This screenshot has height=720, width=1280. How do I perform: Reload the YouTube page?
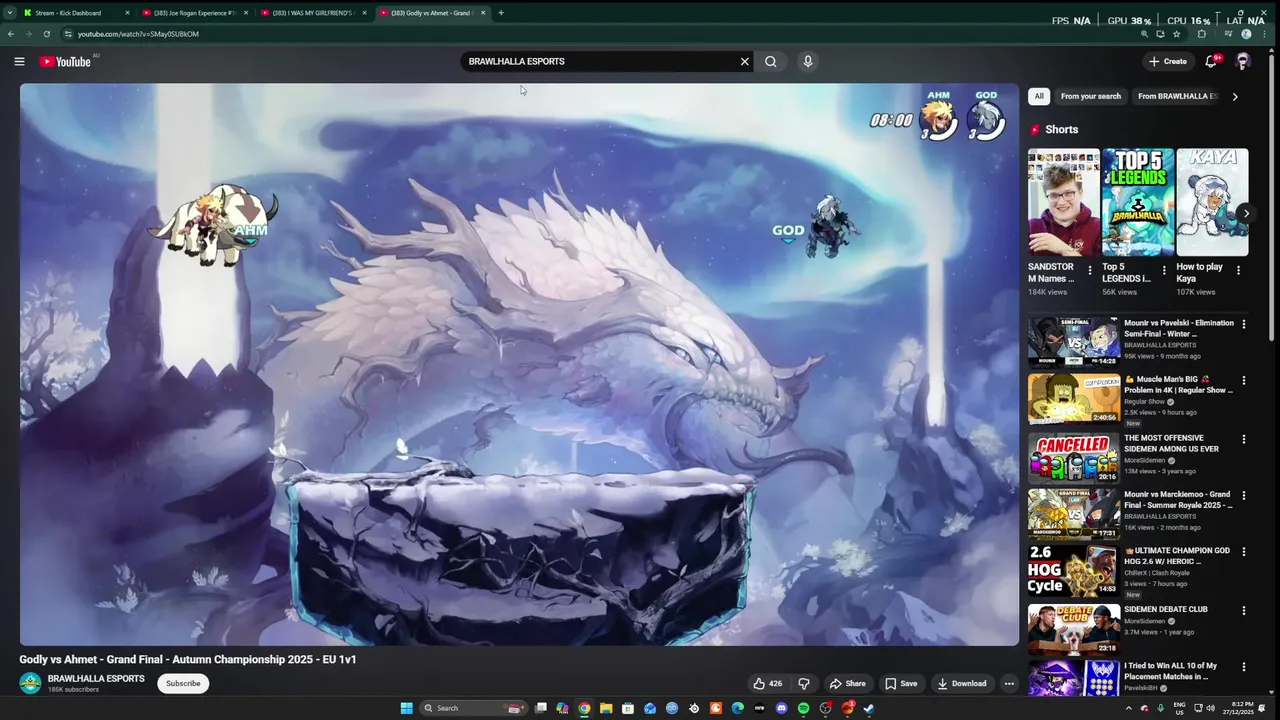point(46,34)
